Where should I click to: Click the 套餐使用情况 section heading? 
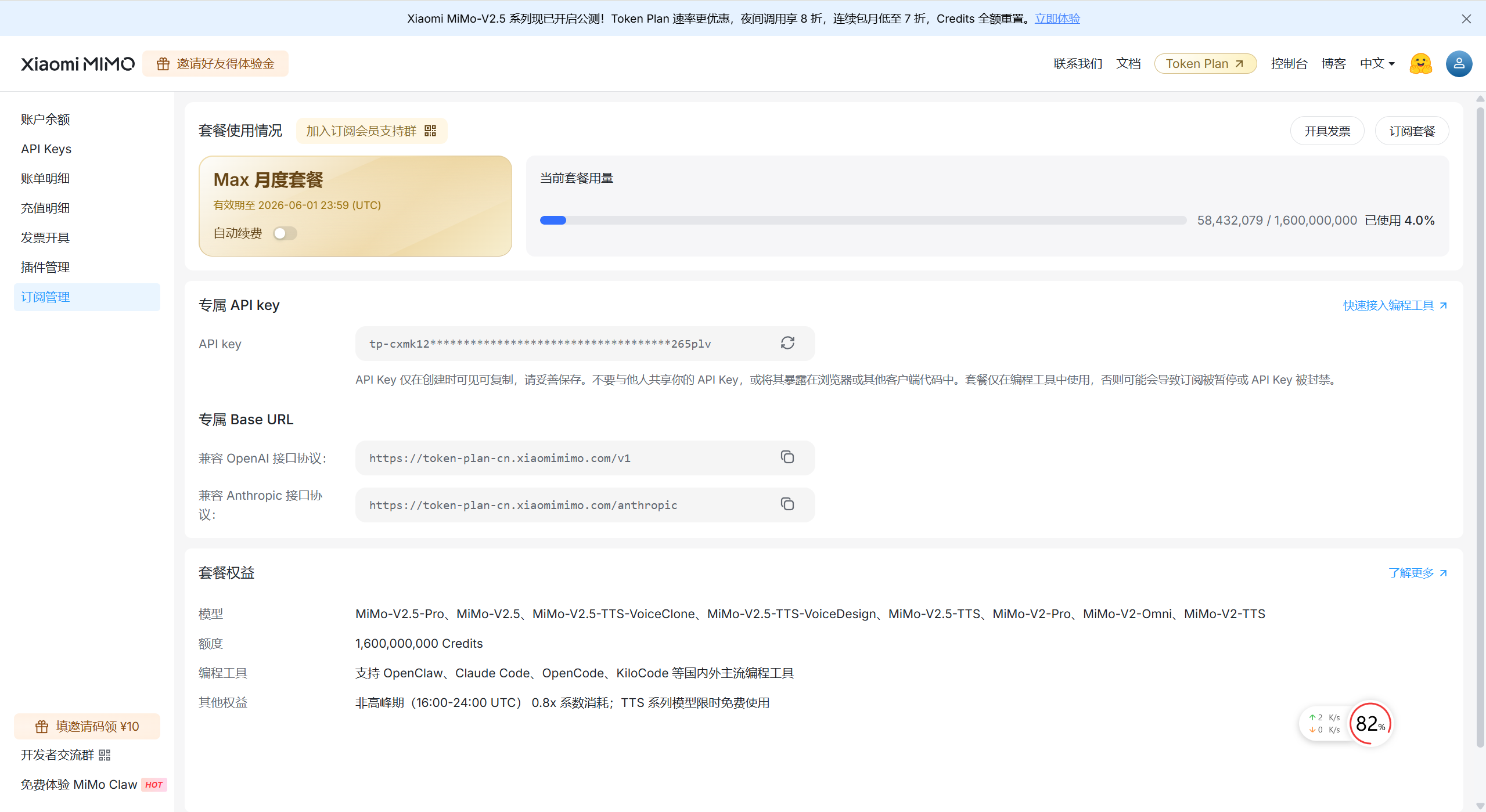[240, 131]
